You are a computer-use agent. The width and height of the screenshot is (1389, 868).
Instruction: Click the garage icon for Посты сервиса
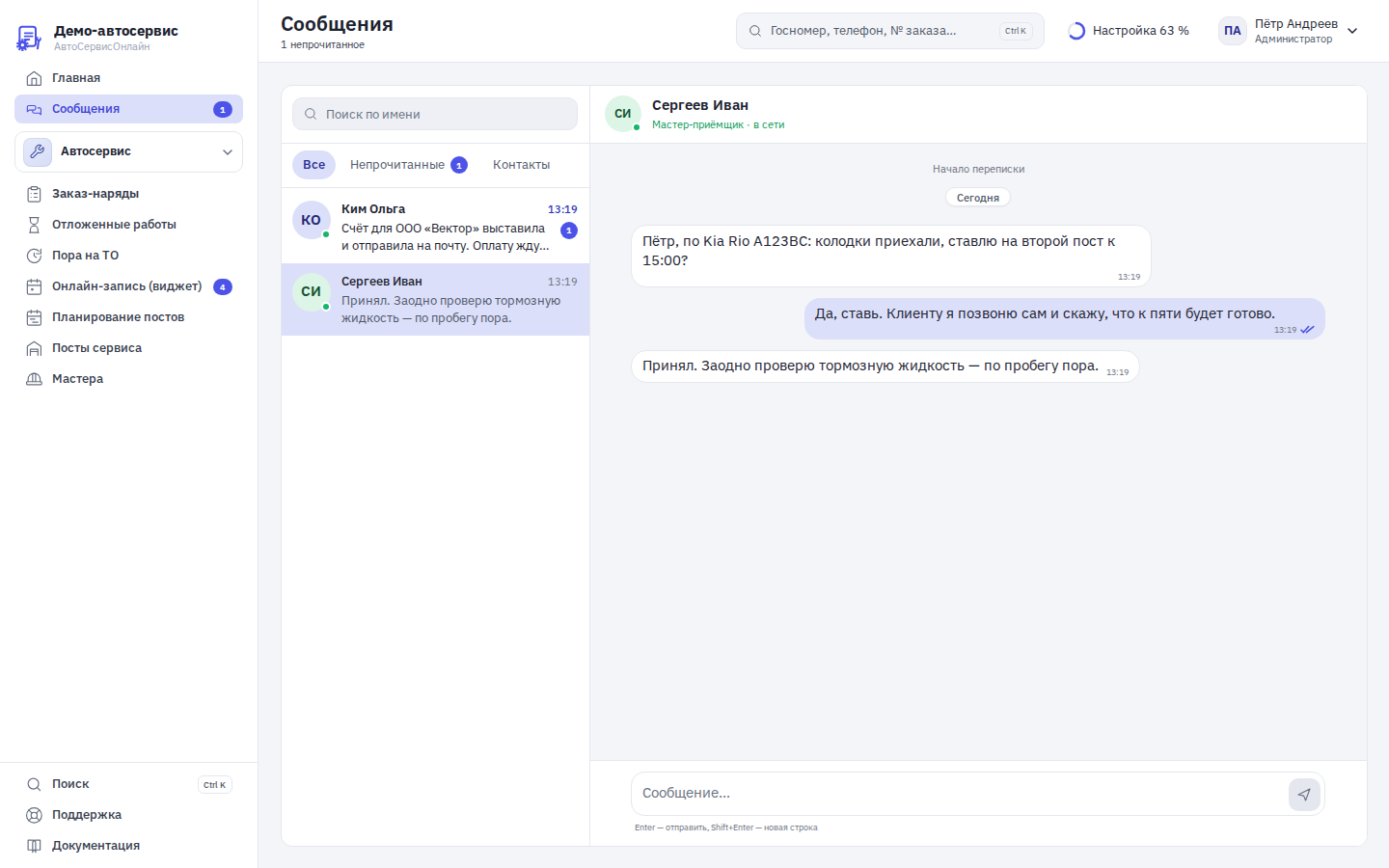tap(34, 348)
